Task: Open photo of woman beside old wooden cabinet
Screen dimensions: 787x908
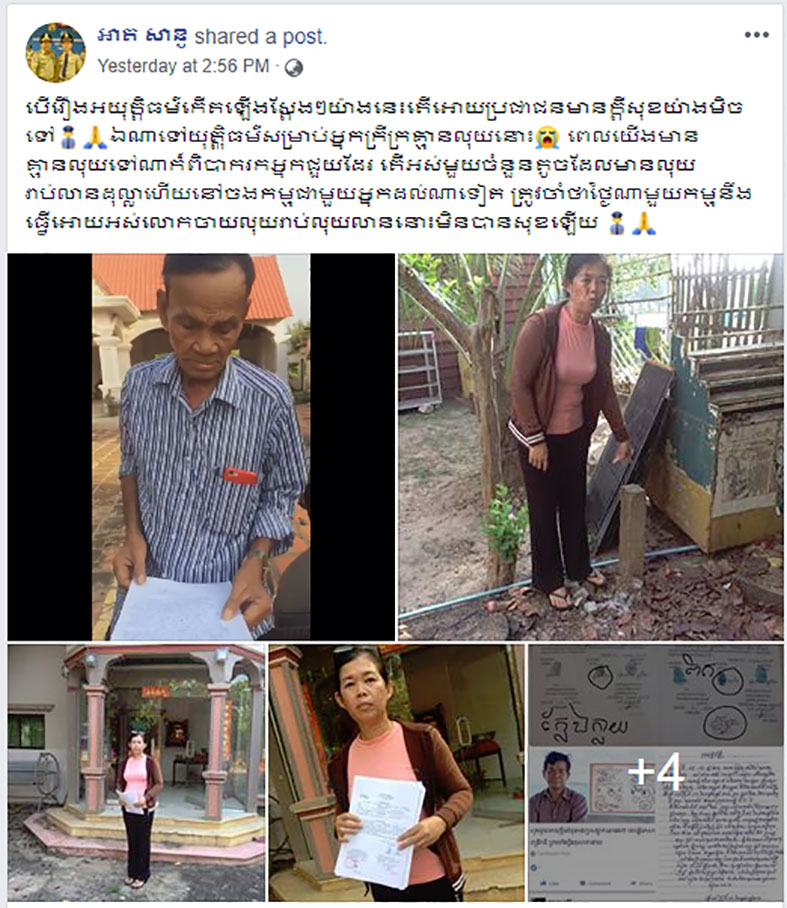Action: (590, 446)
